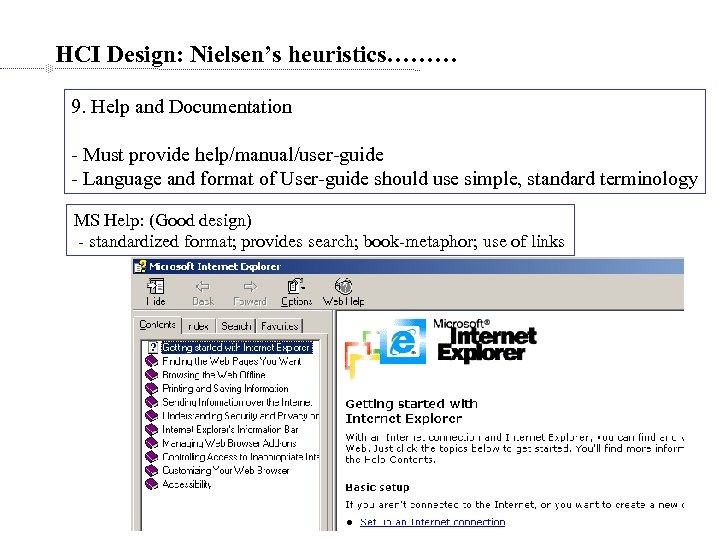Image resolution: width=720 pixels, height=540 pixels.
Task: Click book icon beside Information Bar topic
Action: click(x=152, y=430)
